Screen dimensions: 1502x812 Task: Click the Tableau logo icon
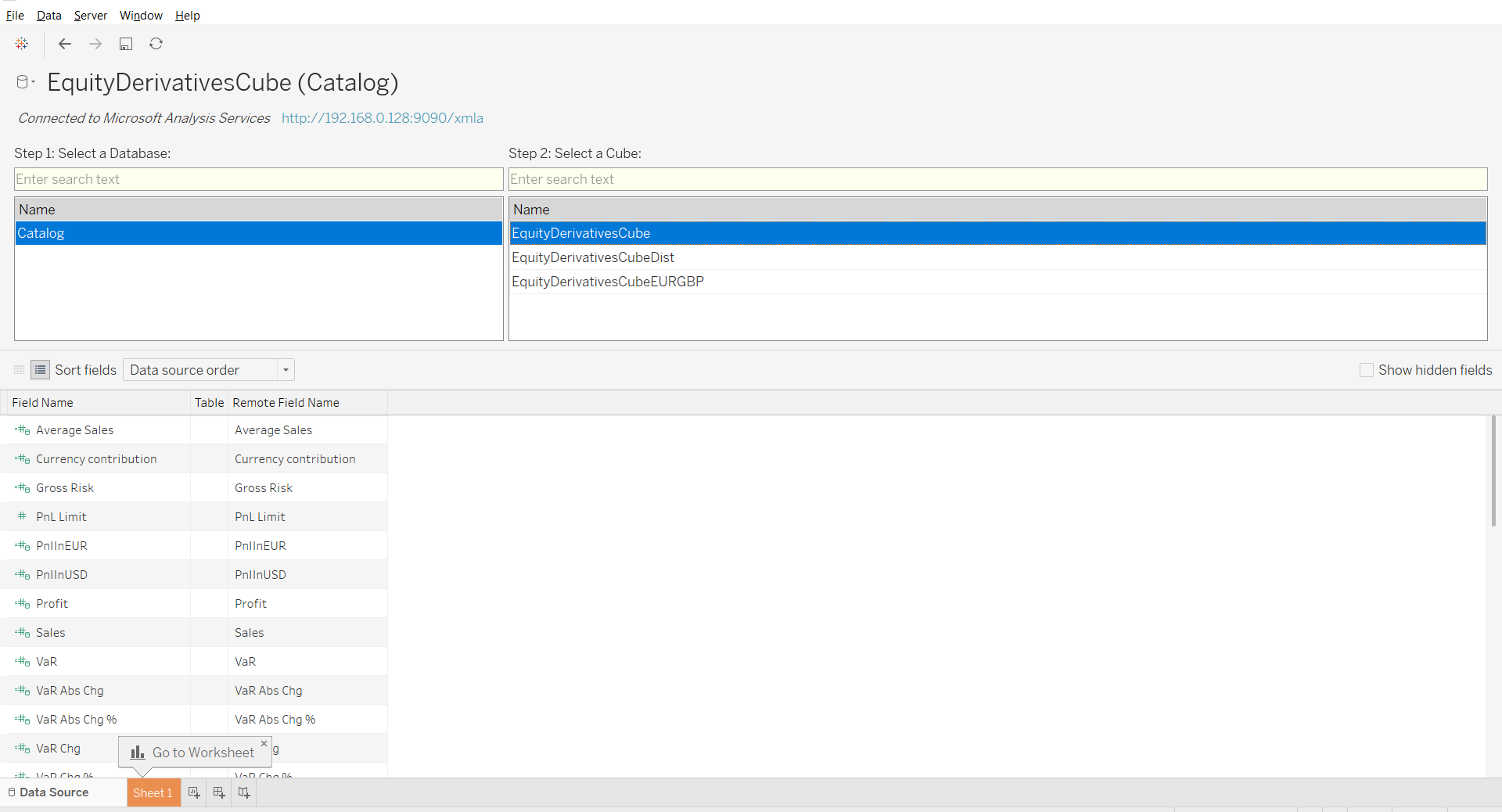tap(22, 44)
